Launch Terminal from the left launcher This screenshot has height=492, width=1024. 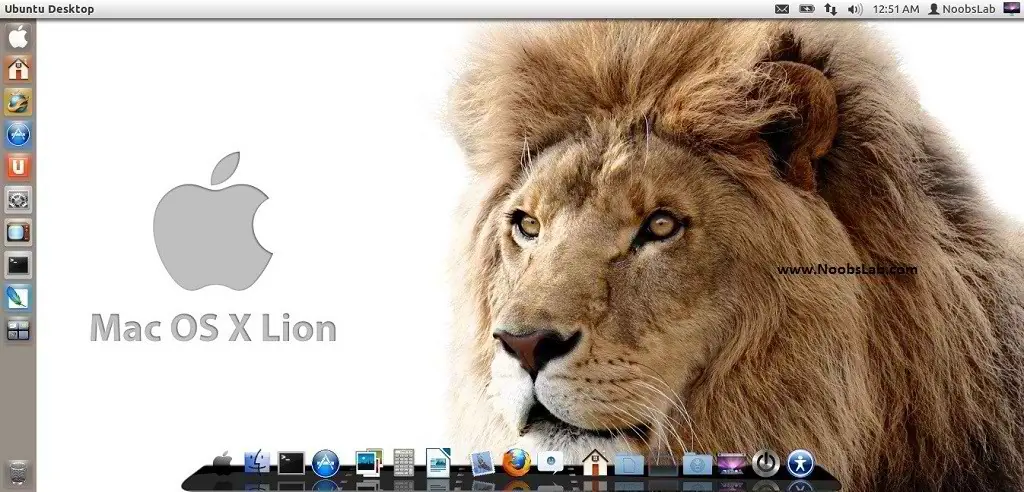(18, 265)
